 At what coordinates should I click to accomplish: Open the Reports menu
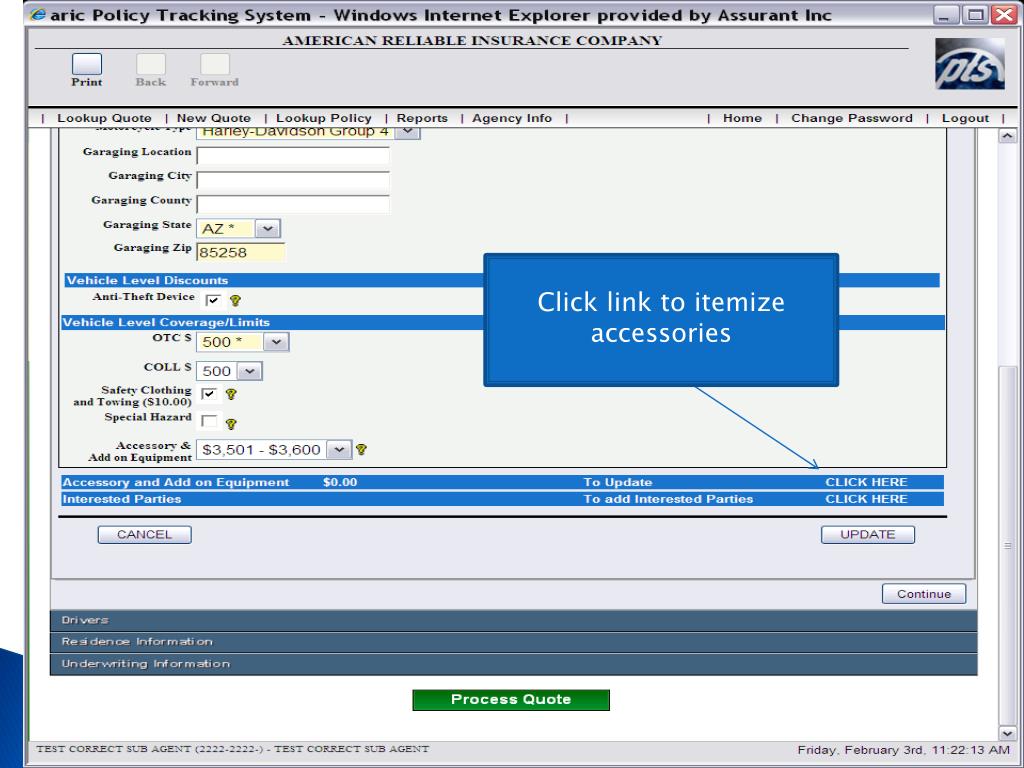click(422, 118)
